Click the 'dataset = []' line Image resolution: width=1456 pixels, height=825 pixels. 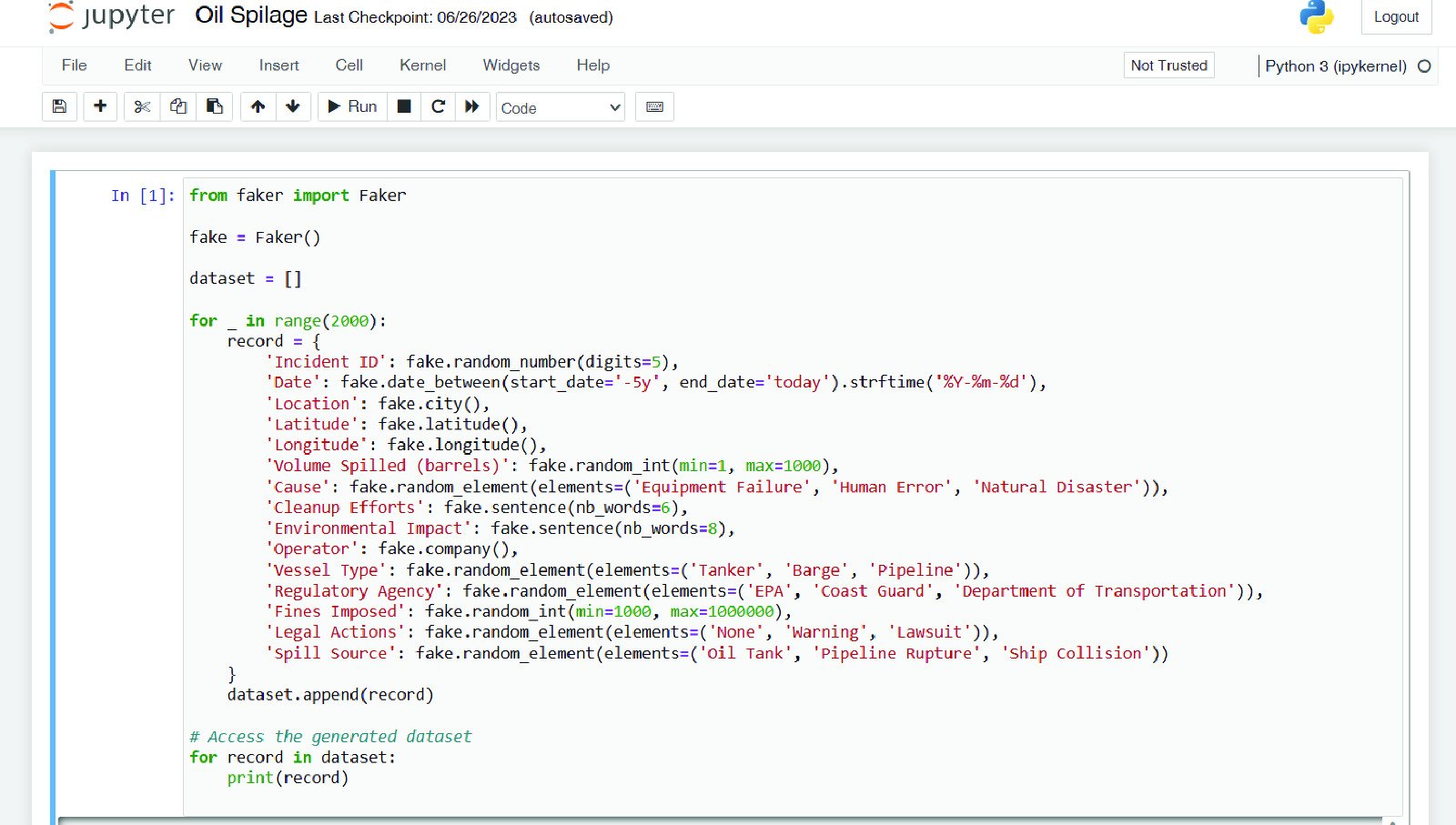[245, 278]
